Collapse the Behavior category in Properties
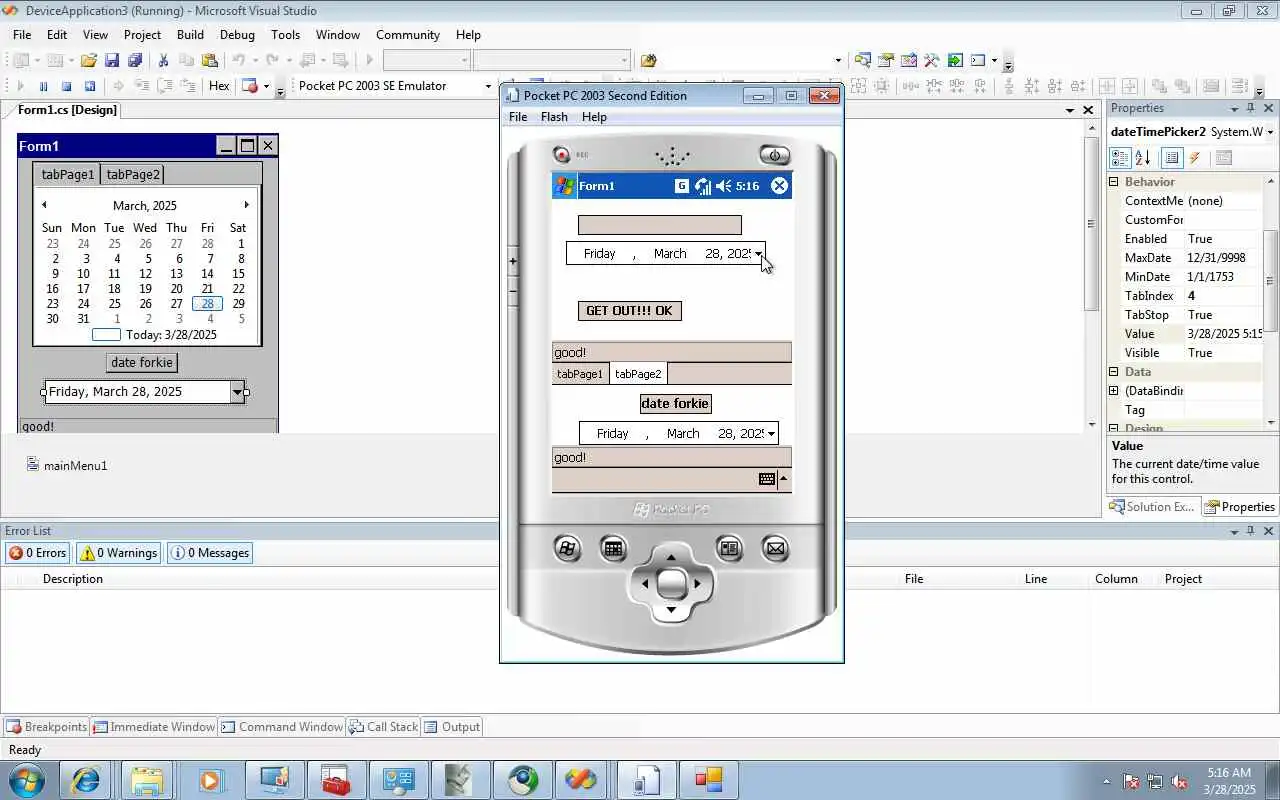 coord(1113,182)
